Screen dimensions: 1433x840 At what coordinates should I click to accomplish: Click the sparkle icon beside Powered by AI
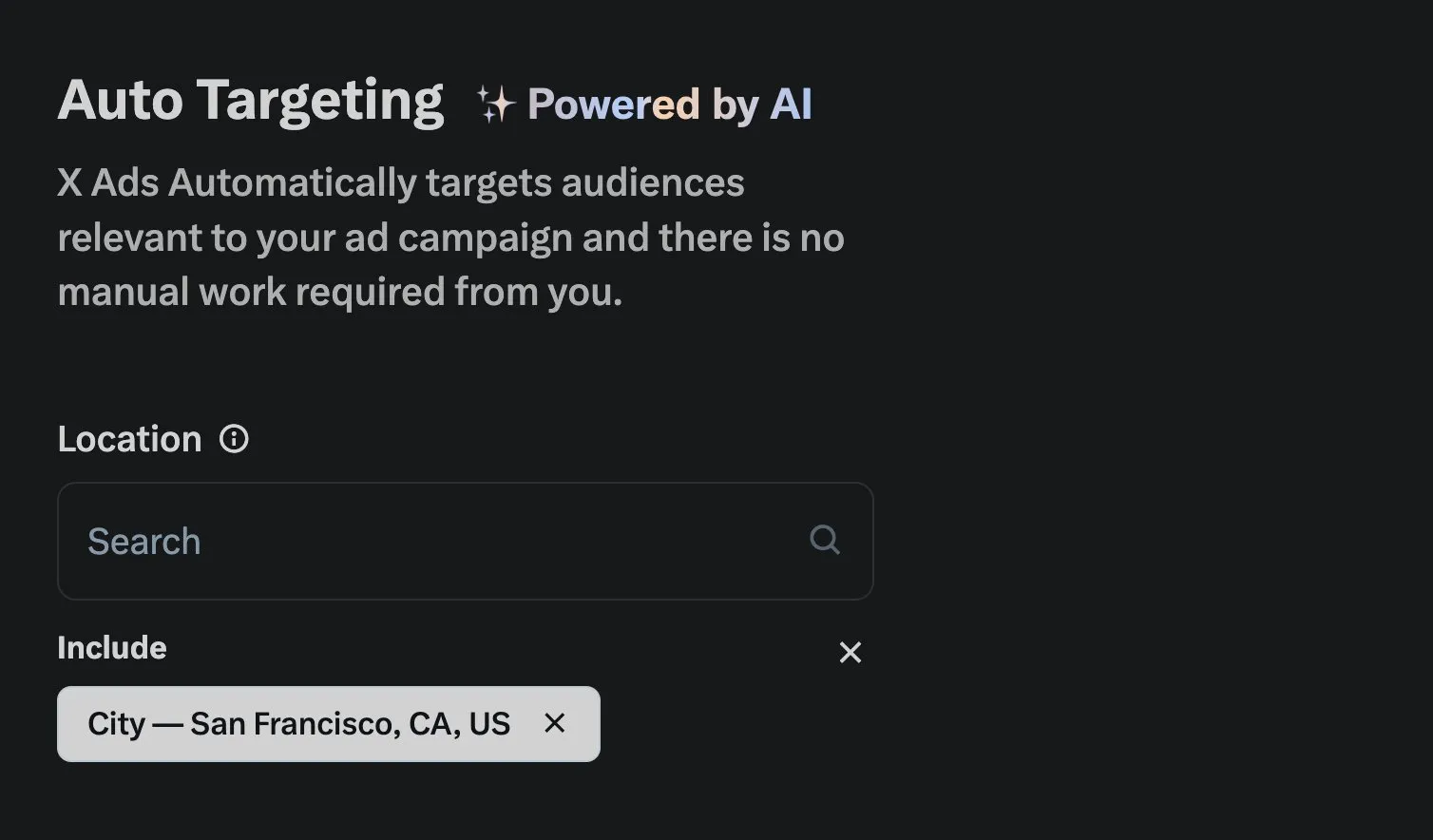(495, 104)
